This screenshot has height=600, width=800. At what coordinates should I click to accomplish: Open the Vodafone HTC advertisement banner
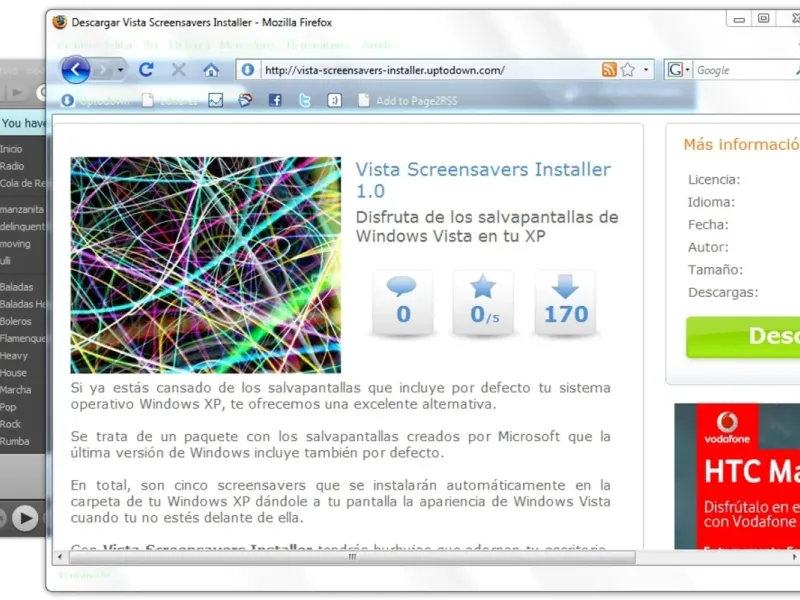pos(737,476)
